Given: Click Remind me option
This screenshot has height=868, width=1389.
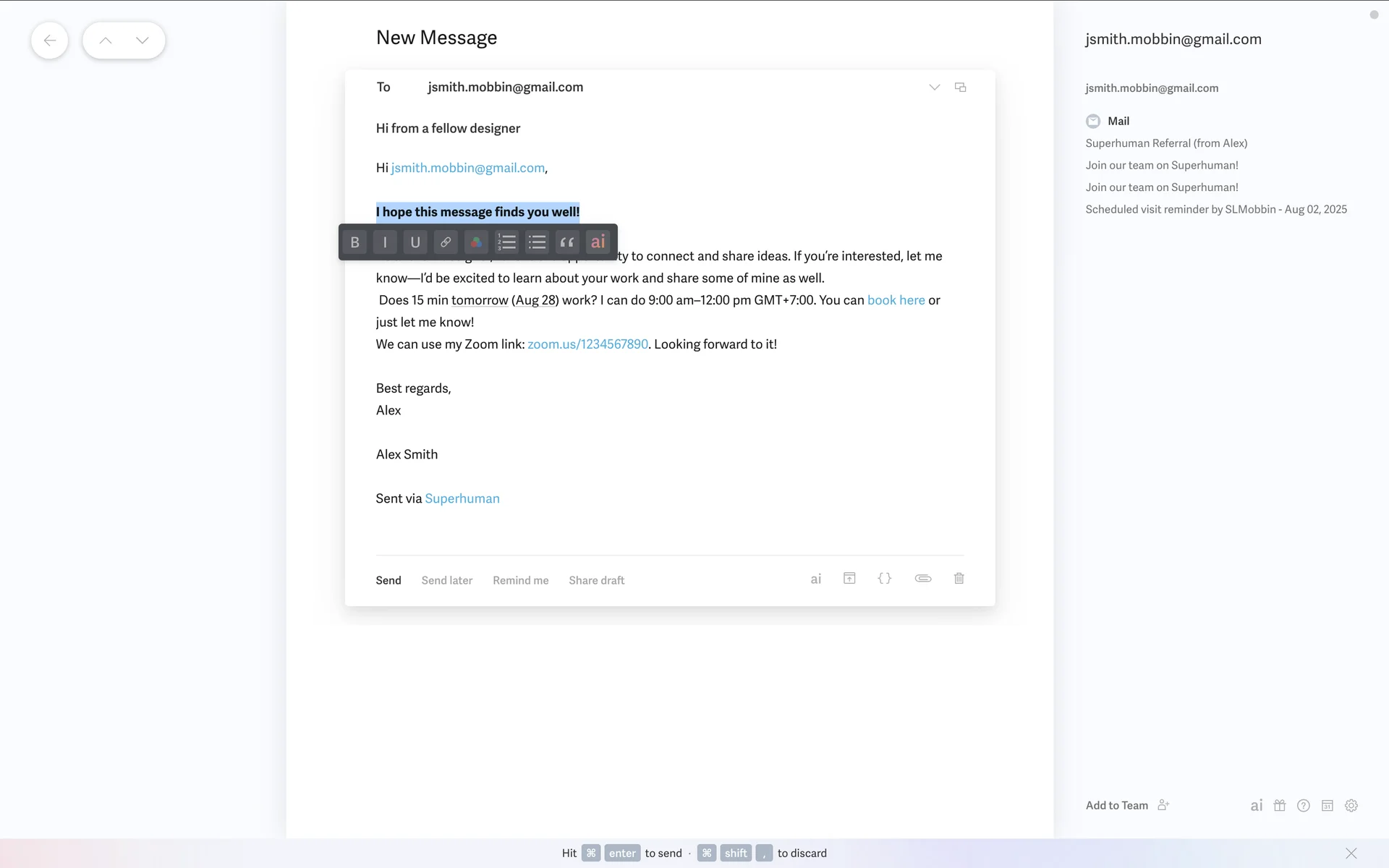Looking at the screenshot, I should click(x=520, y=580).
